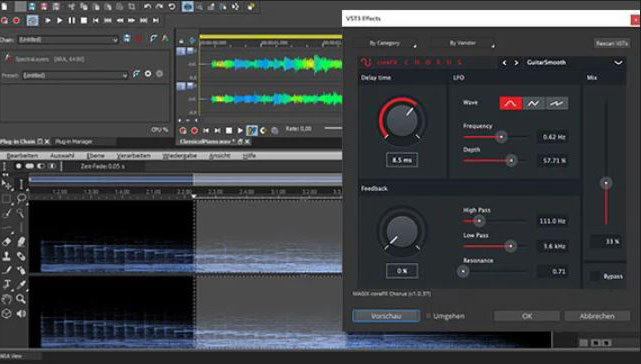Select the Clone Stamp tool in SpectraLayers

tap(6, 256)
